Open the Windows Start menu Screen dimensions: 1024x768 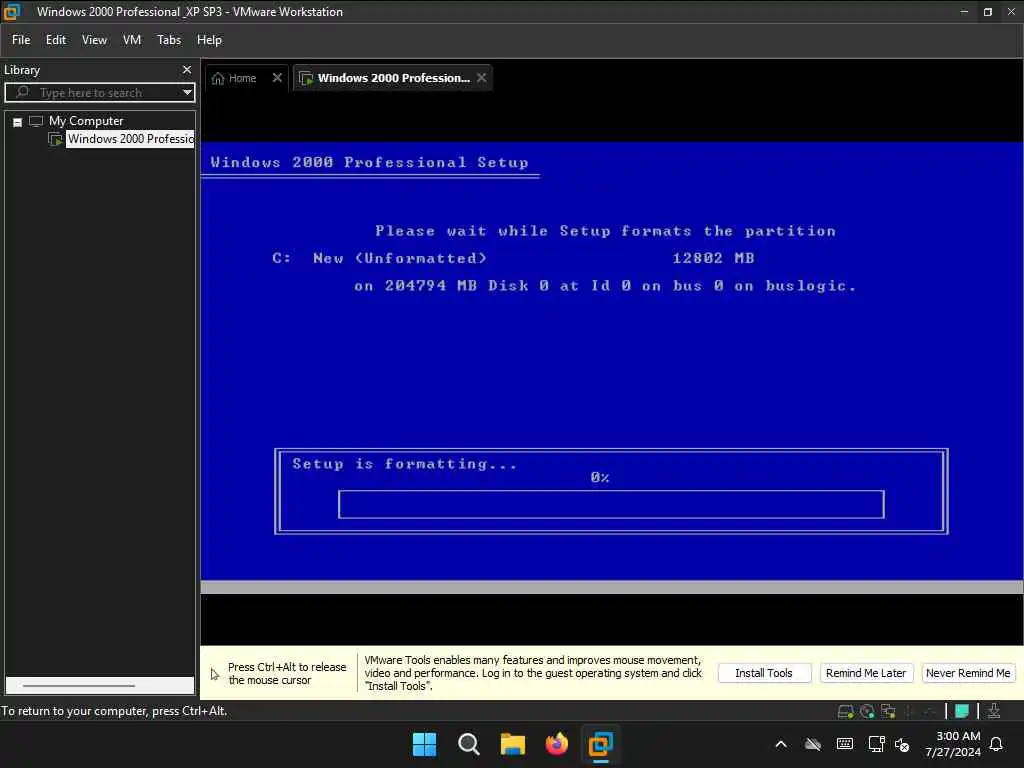pos(424,744)
